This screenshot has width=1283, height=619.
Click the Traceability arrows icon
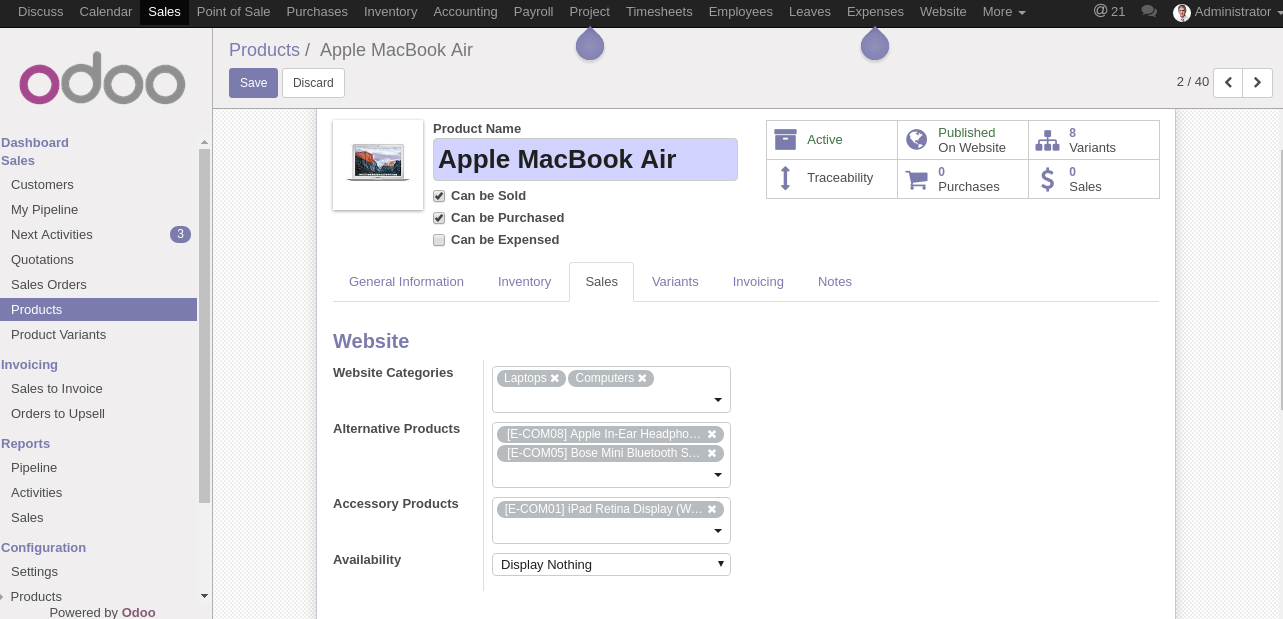point(785,179)
